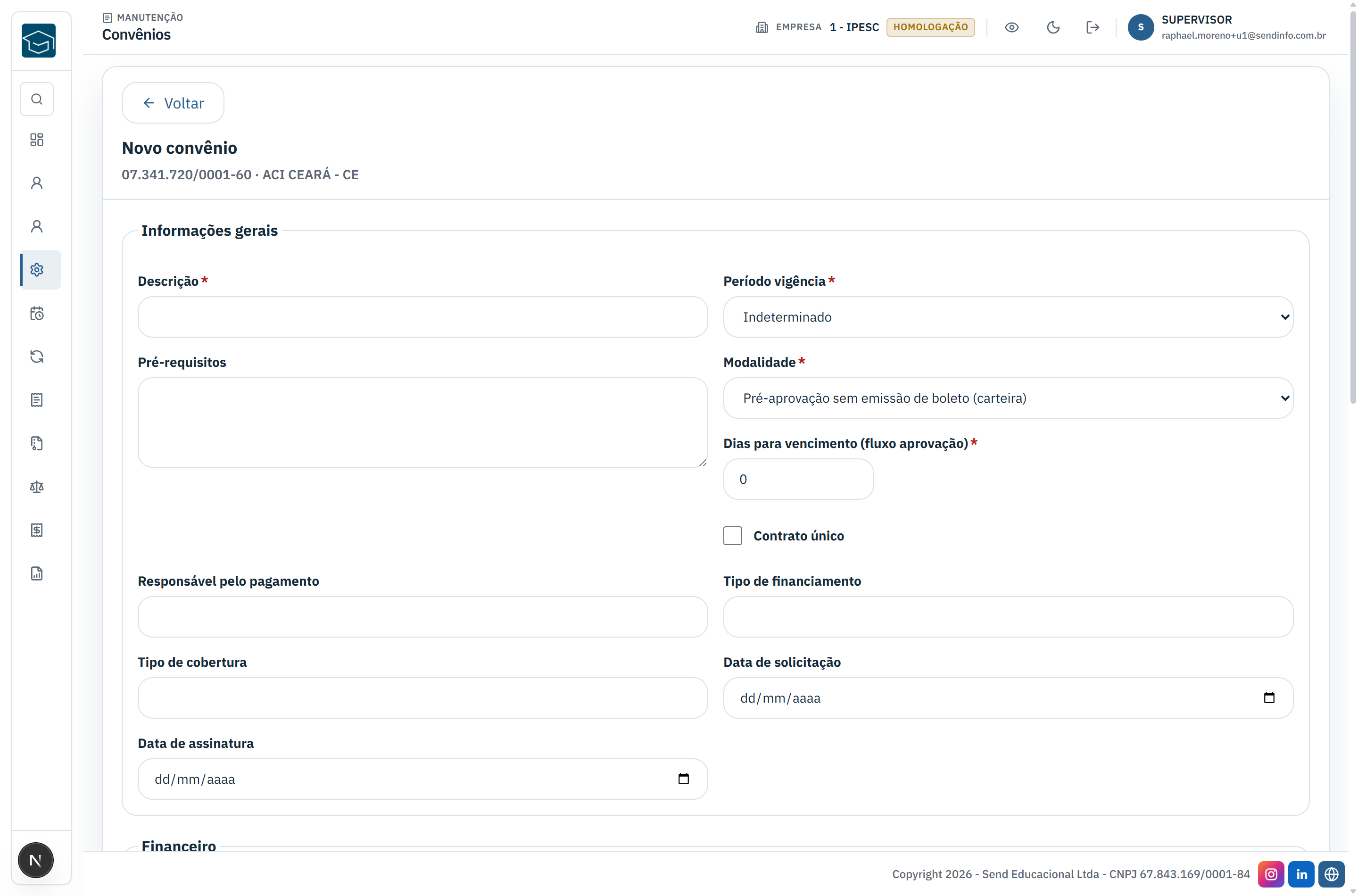Click the Financeiro section title
This screenshot has height=896, width=1358.
tap(179, 846)
